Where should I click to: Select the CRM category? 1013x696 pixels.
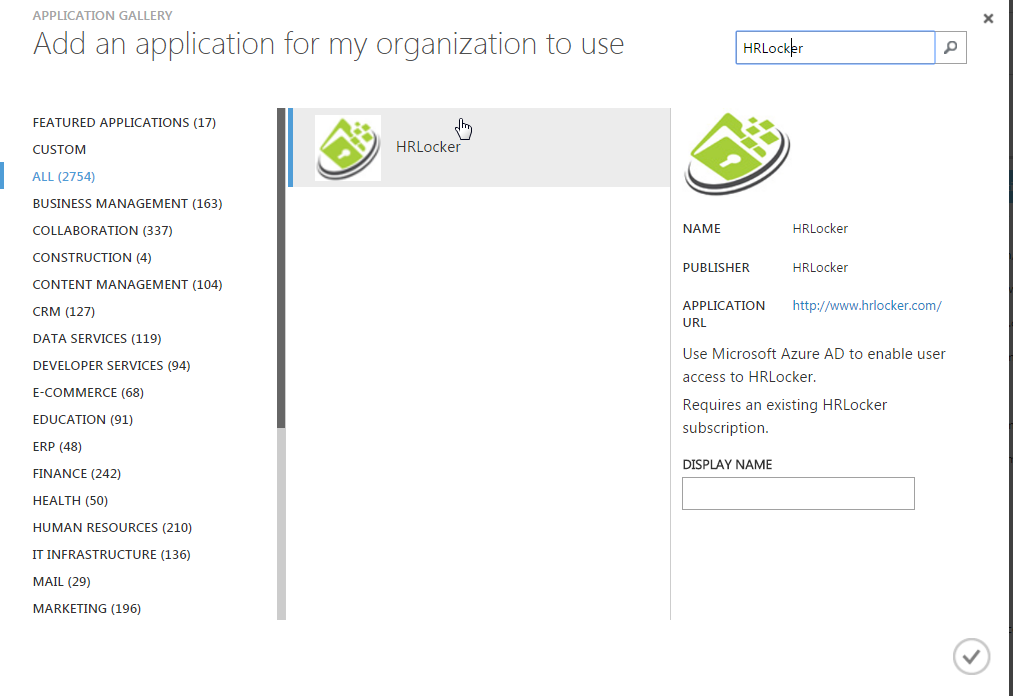point(63,312)
